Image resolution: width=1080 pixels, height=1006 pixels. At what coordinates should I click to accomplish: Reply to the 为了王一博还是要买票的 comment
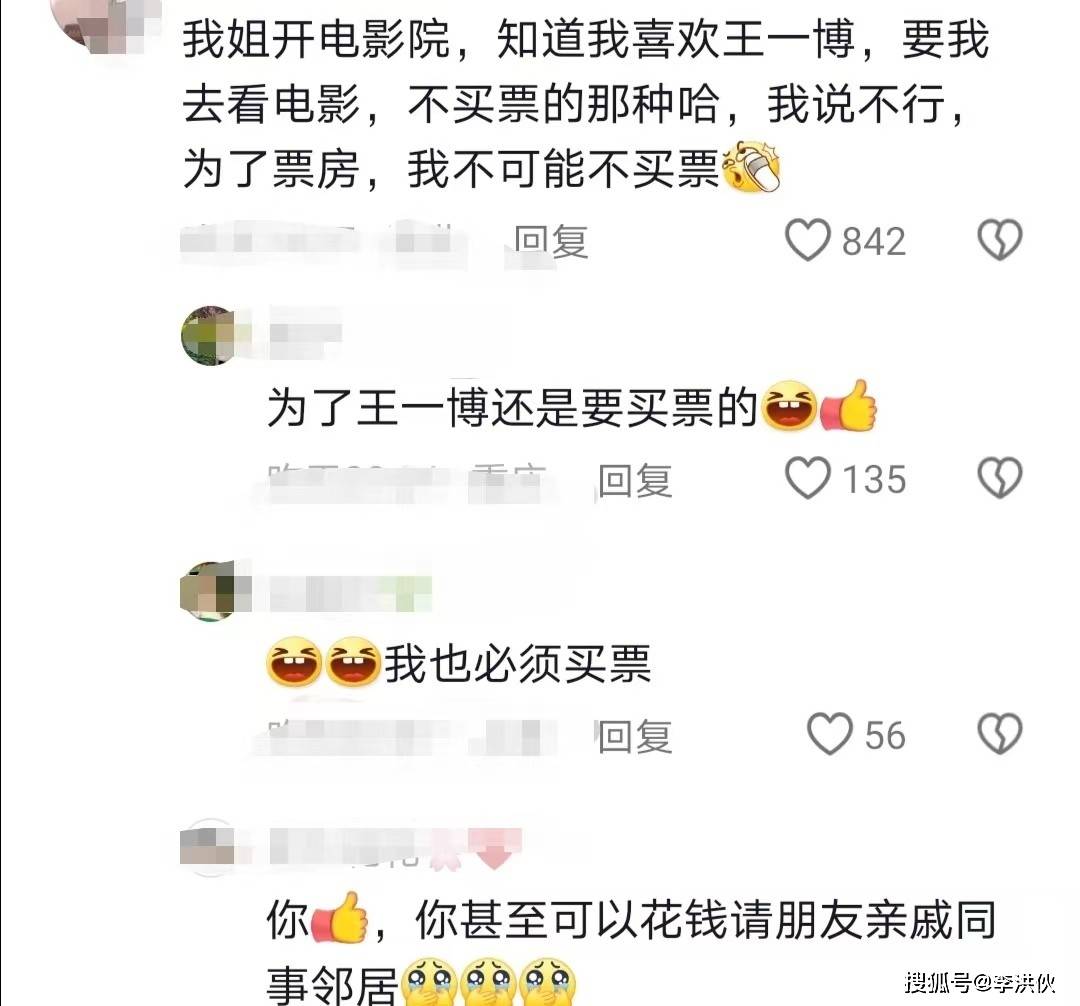coord(634,480)
